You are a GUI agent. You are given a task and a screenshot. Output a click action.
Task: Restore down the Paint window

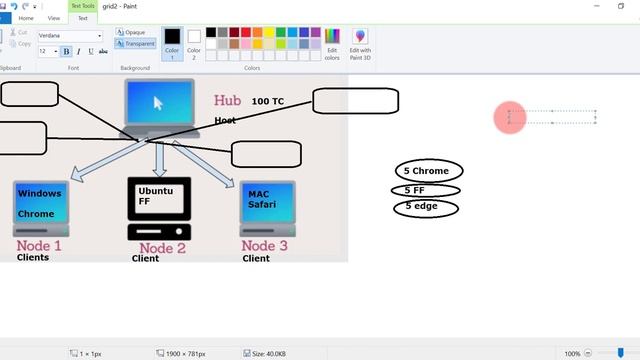point(621,6)
